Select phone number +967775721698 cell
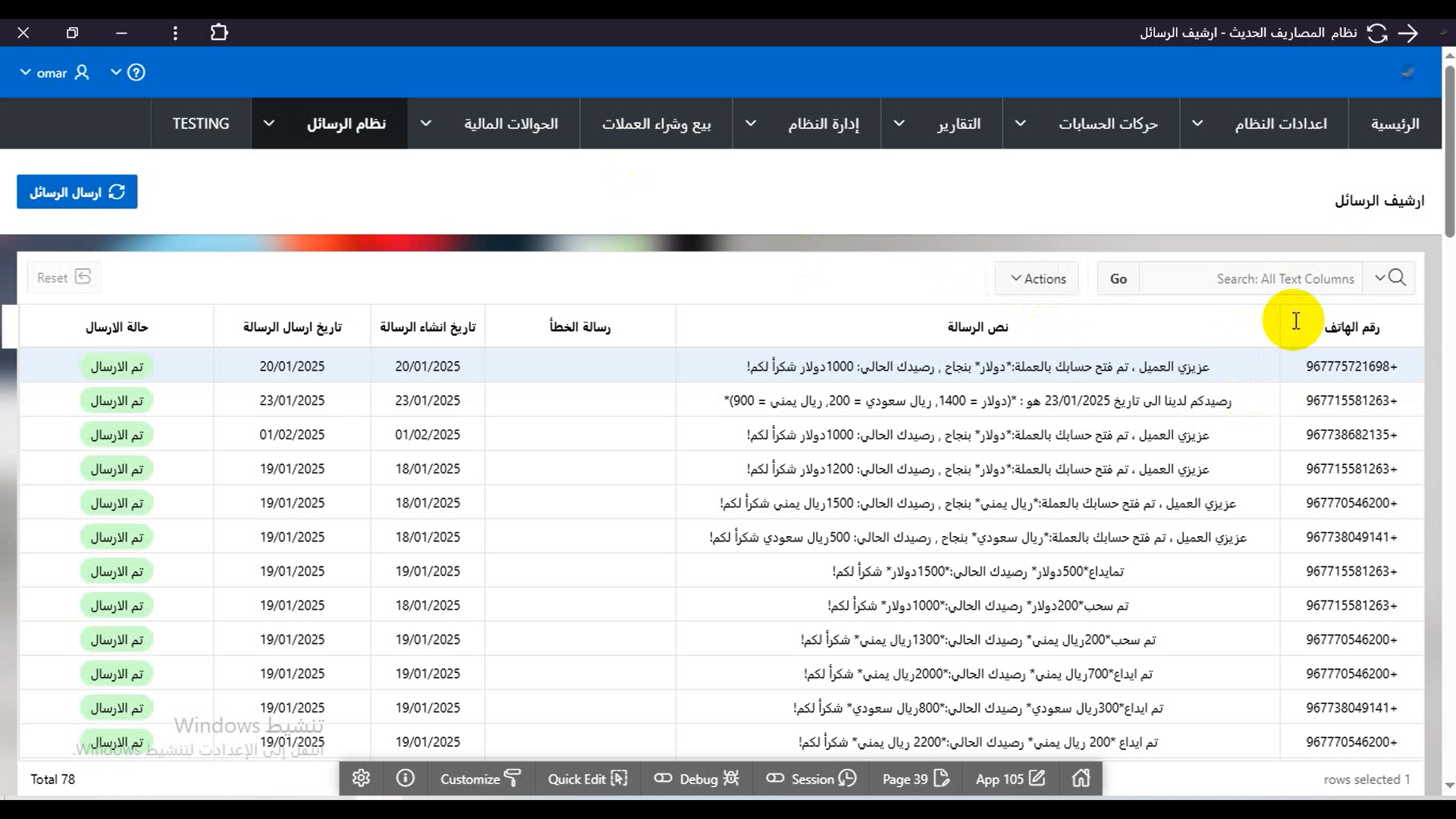 pos(1351,366)
